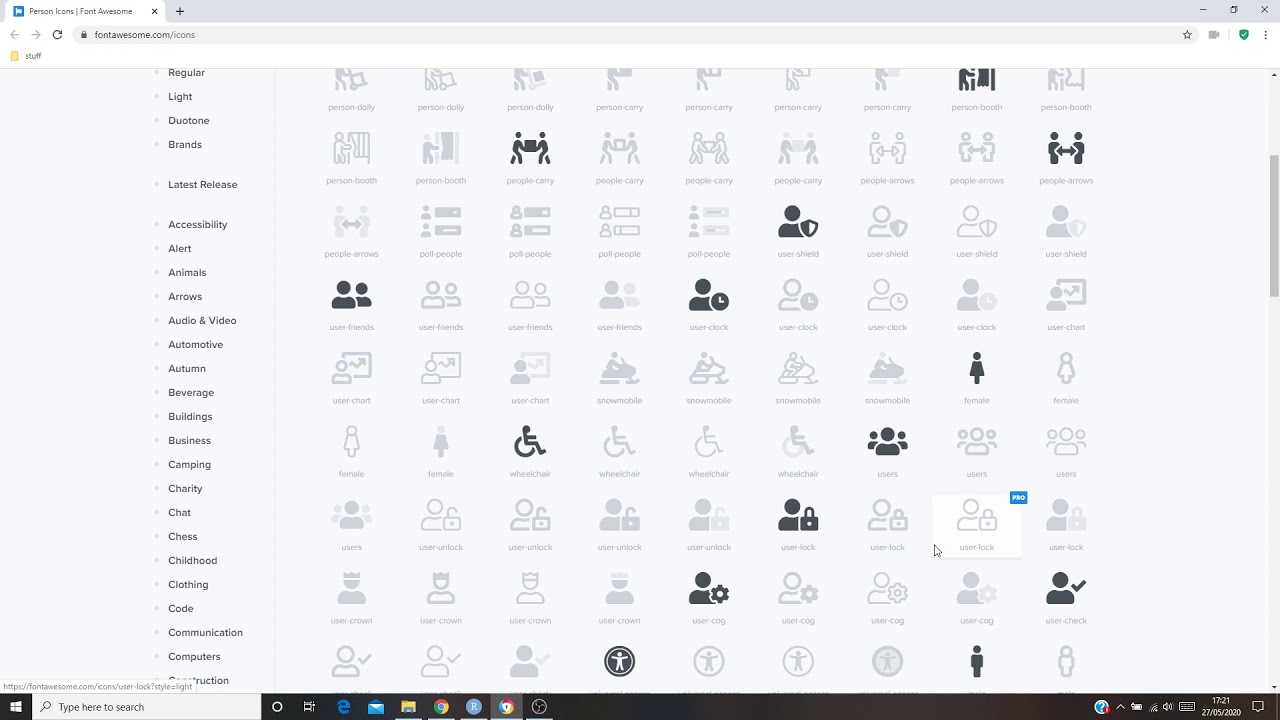The width and height of the screenshot is (1280, 720).
Task: Click the dark solid user-clock icon
Action: pos(709,295)
